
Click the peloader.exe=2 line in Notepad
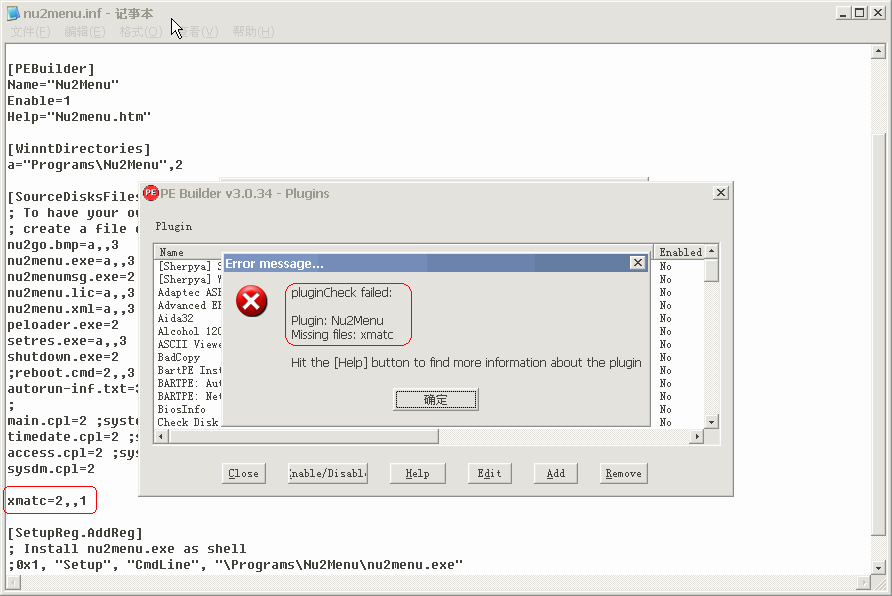click(x=63, y=325)
